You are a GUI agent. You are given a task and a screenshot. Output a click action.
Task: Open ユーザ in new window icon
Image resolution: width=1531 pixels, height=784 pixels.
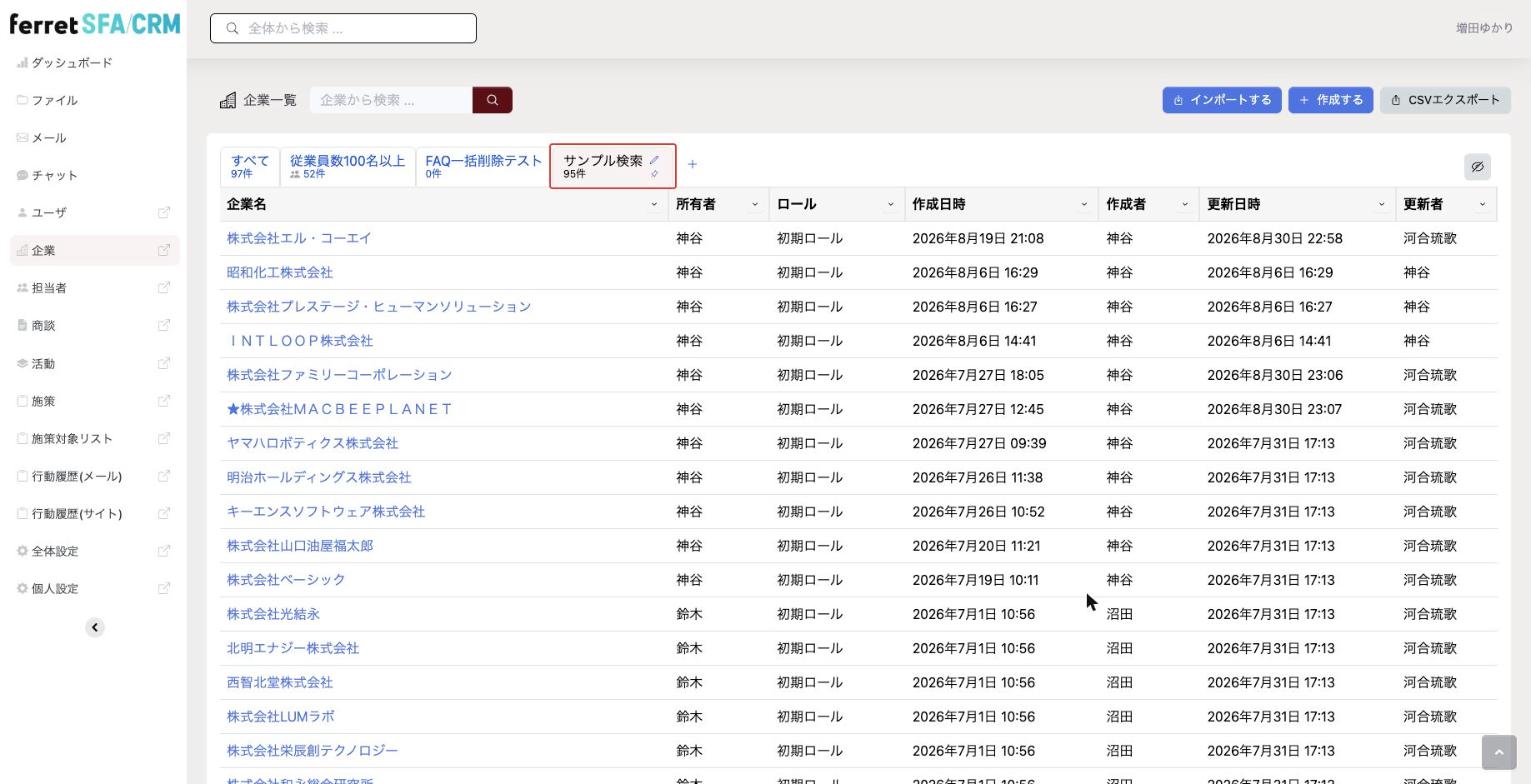click(164, 212)
